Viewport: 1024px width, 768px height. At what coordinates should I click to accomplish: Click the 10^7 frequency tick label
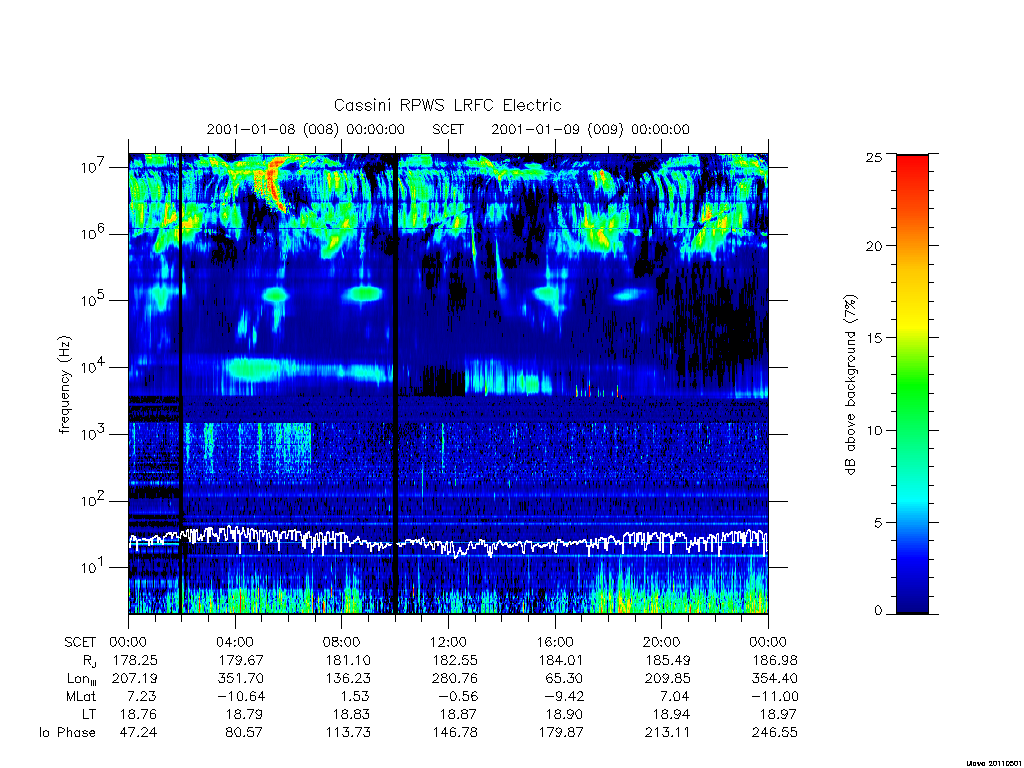coord(94,167)
